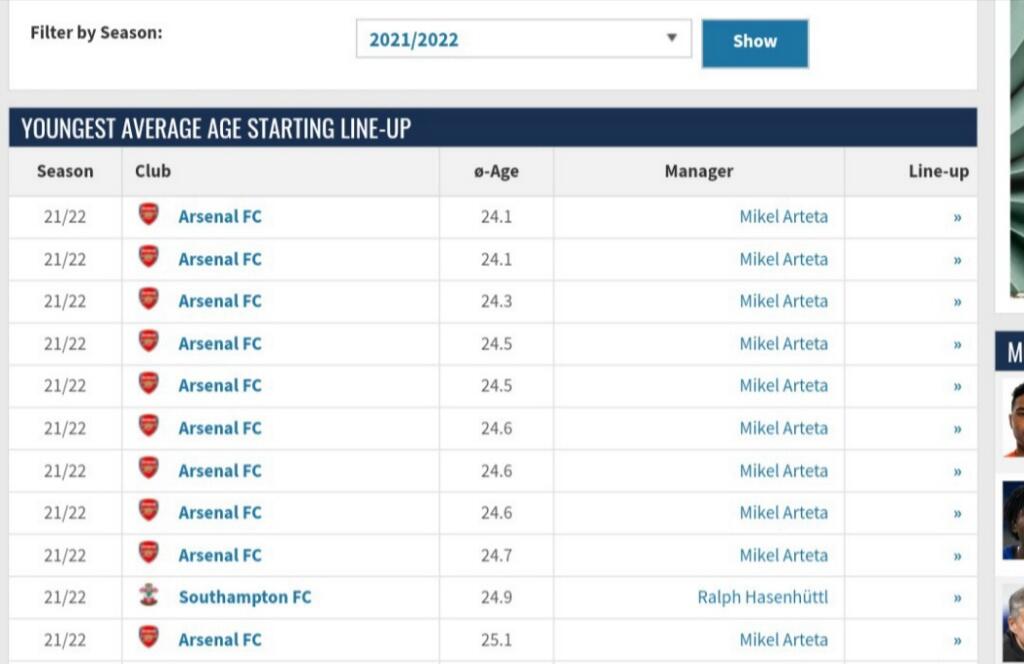Open line-up arrow for the 24.3 row

[957, 301]
